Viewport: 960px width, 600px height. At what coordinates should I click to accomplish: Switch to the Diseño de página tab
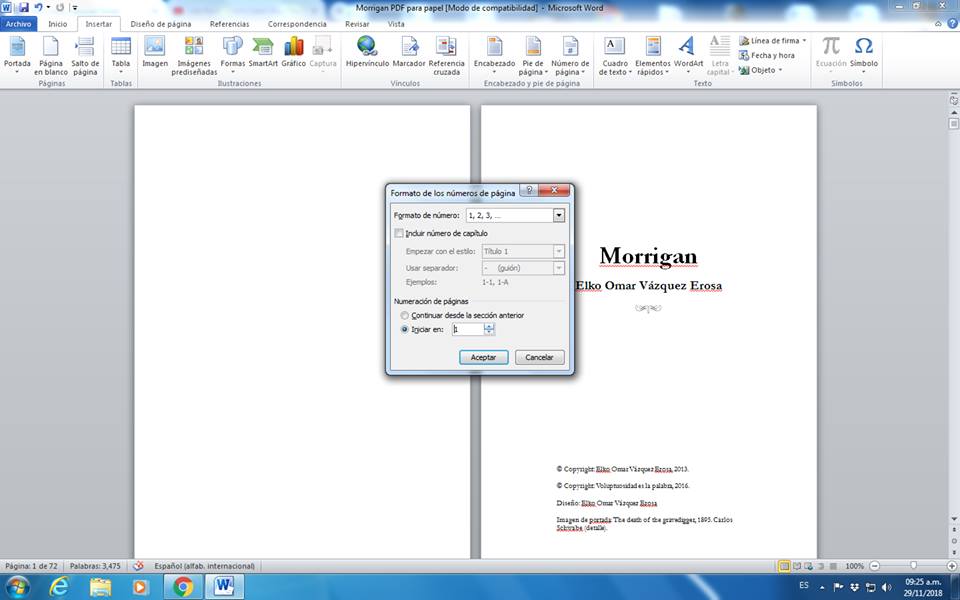[x=160, y=23]
